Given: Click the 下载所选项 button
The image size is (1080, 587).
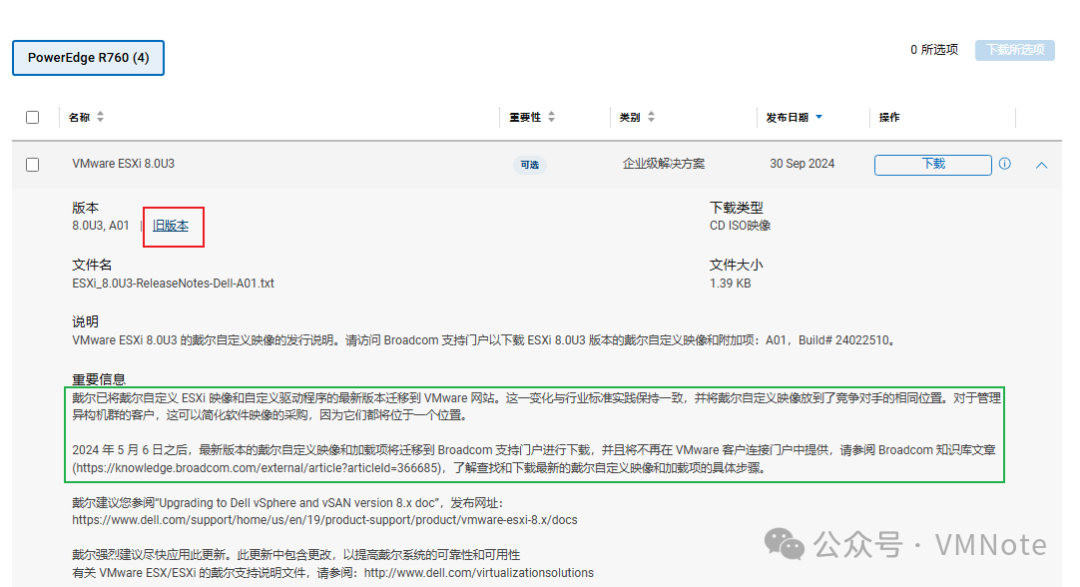Looking at the screenshot, I should point(1015,50).
